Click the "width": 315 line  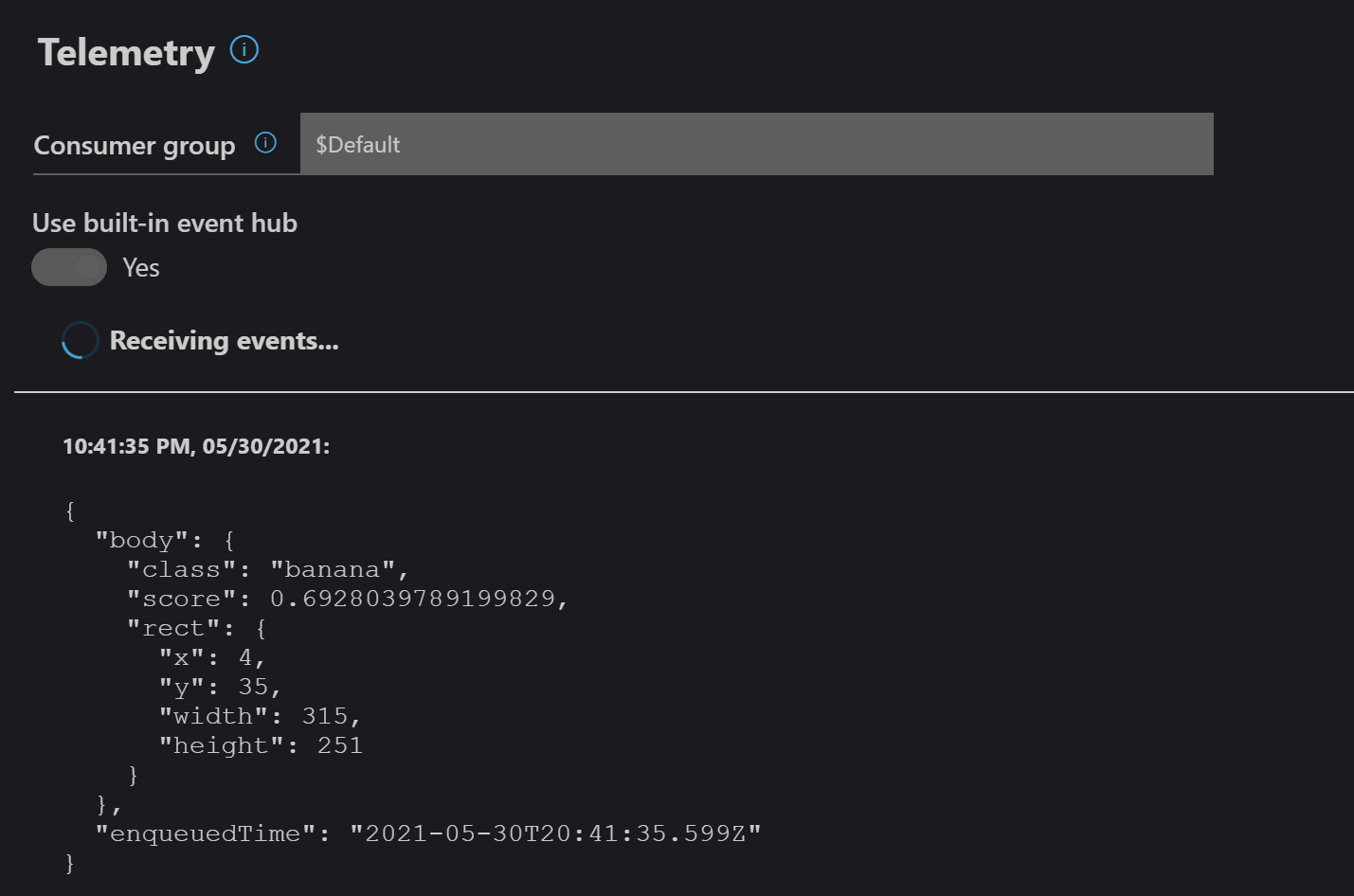click(x=260, y=716)
